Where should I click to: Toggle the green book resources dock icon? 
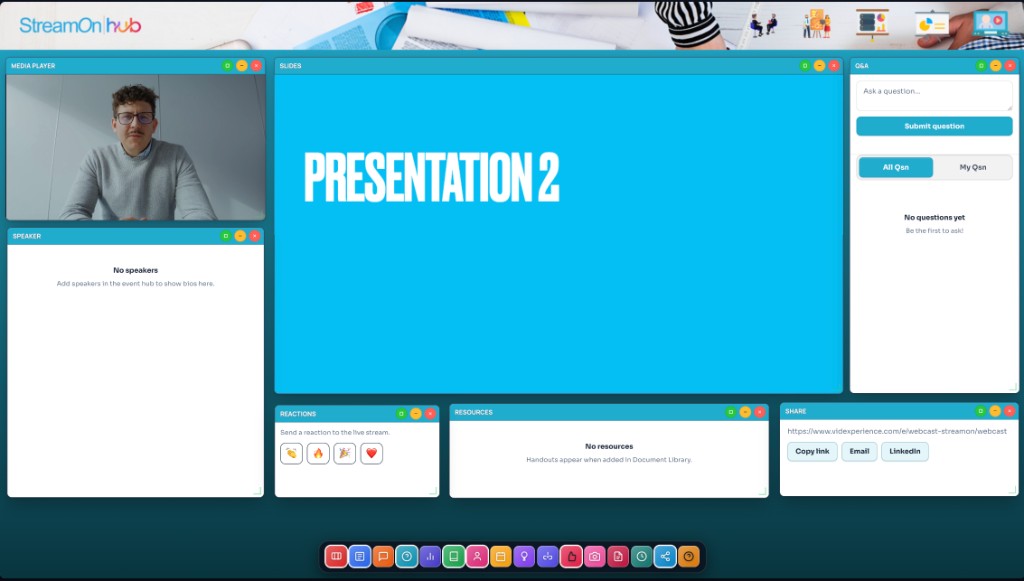454,556
